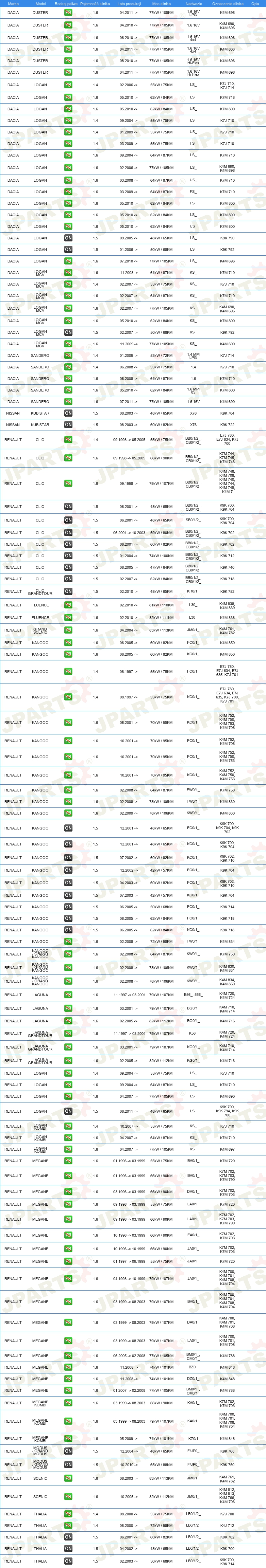Viewport: 266px width, 1568px height.
Task: Click the petrol icon for Fluence 81kW / 110KM
Action: (68, 605)
